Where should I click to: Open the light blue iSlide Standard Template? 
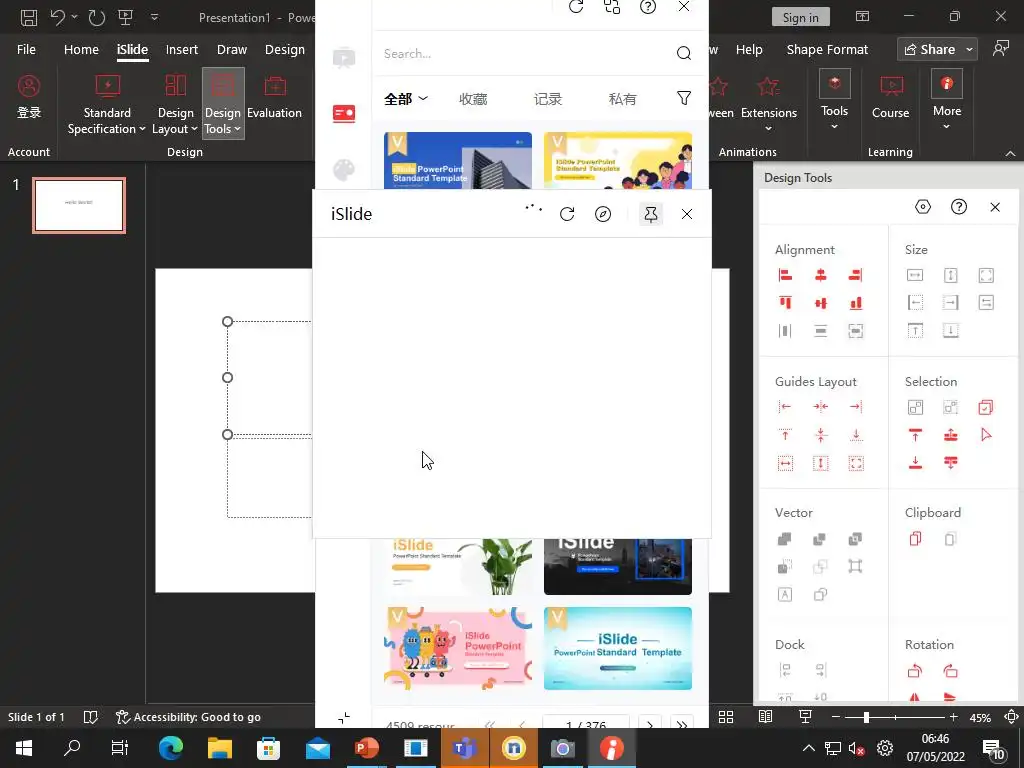618,648
